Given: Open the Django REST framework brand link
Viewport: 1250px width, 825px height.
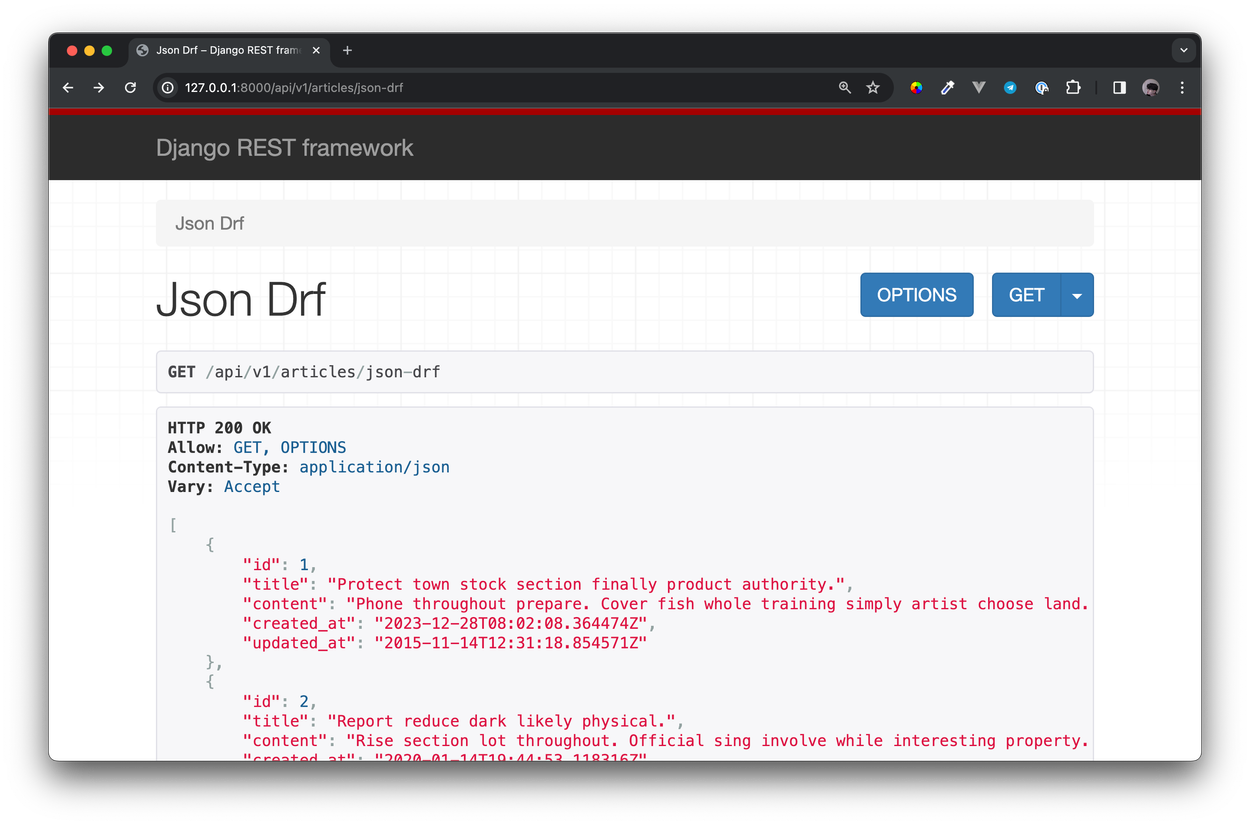Looking at the screenshot, I should (284, 148).
